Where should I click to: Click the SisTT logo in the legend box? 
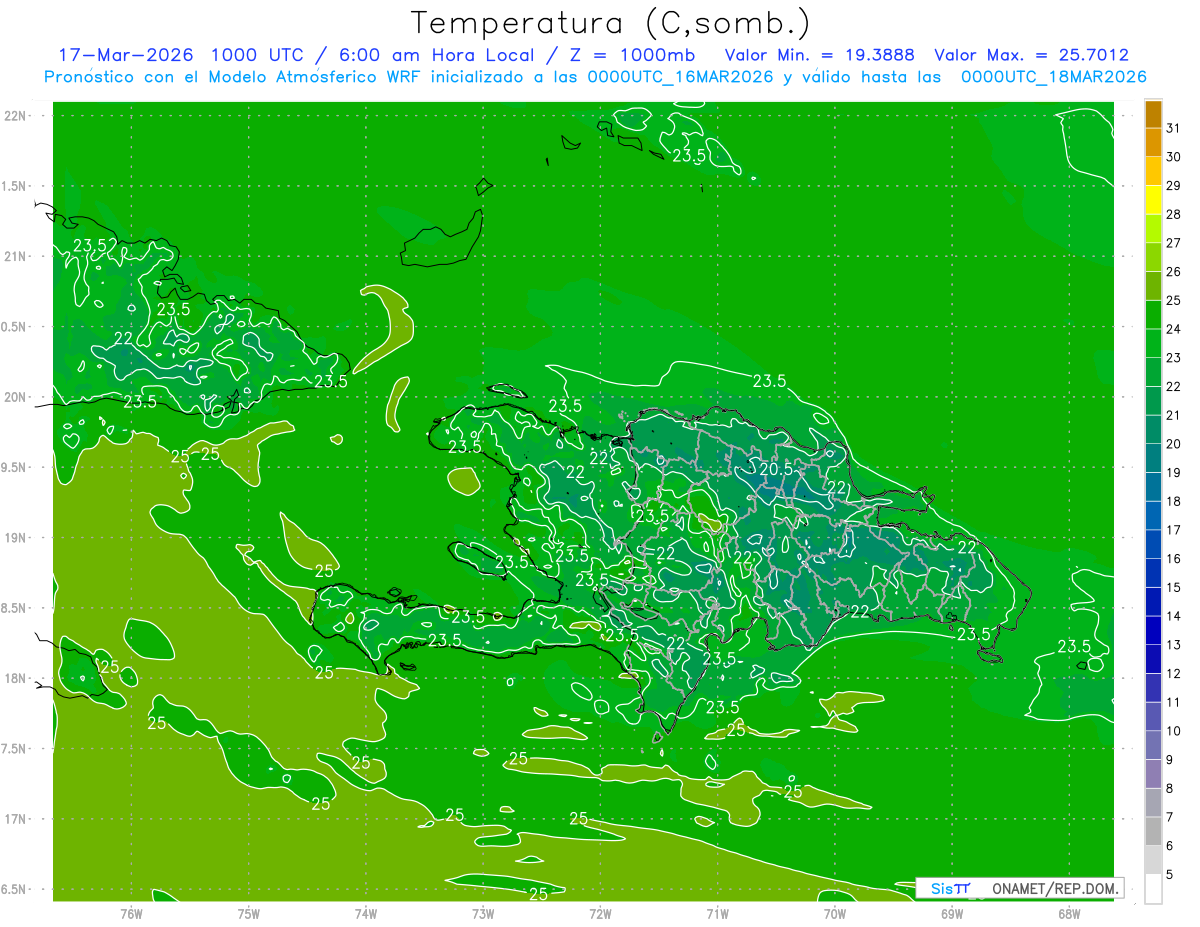coord(950,888)
